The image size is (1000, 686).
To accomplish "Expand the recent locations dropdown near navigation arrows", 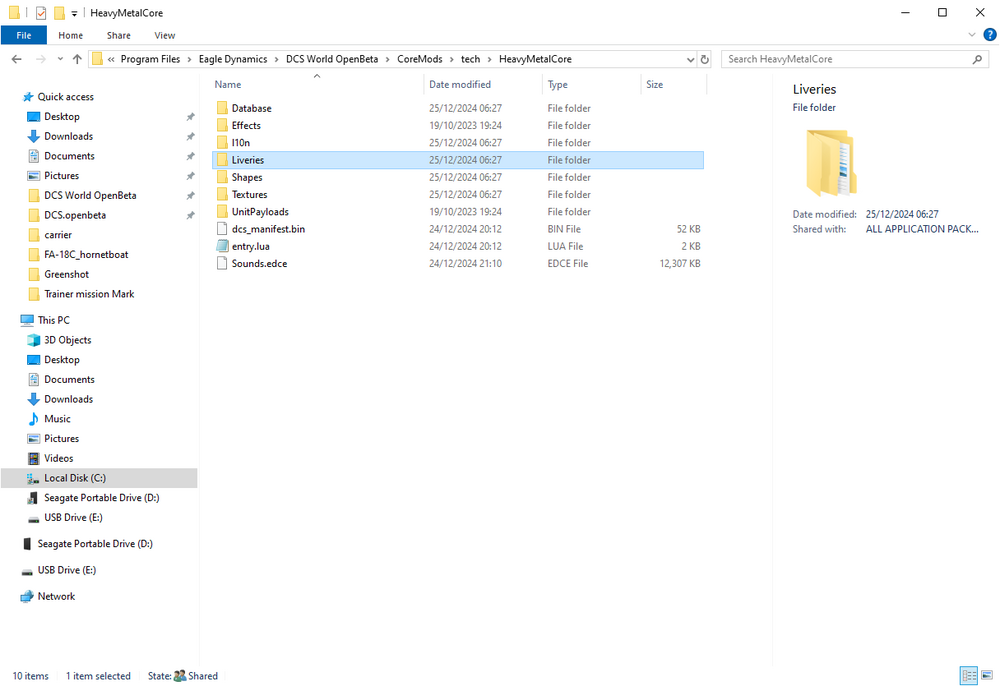I will 59,58.
